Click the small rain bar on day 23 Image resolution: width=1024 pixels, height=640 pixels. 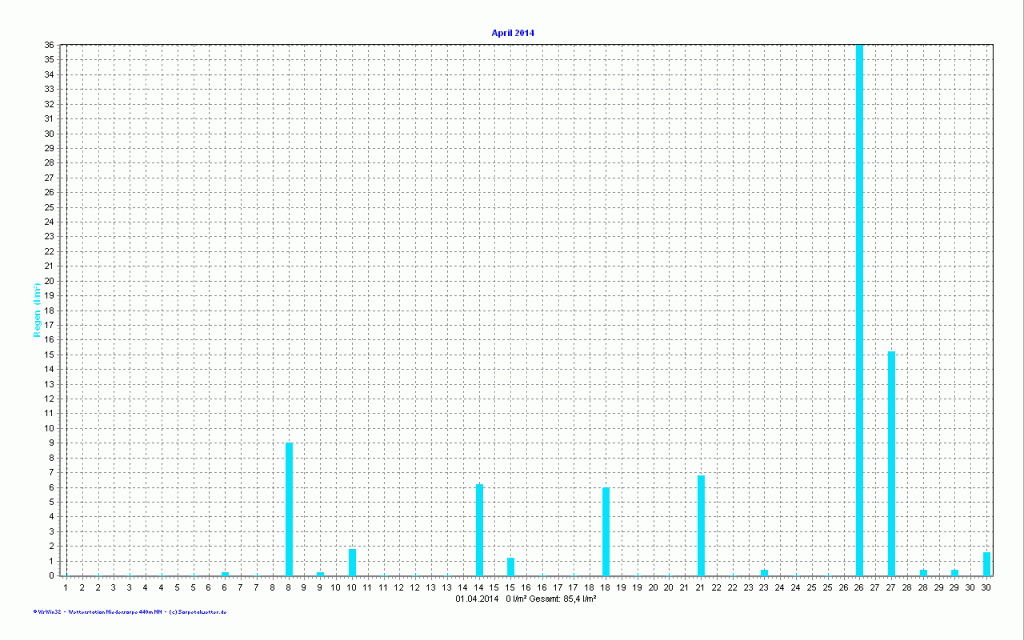[x=764, y=572]
